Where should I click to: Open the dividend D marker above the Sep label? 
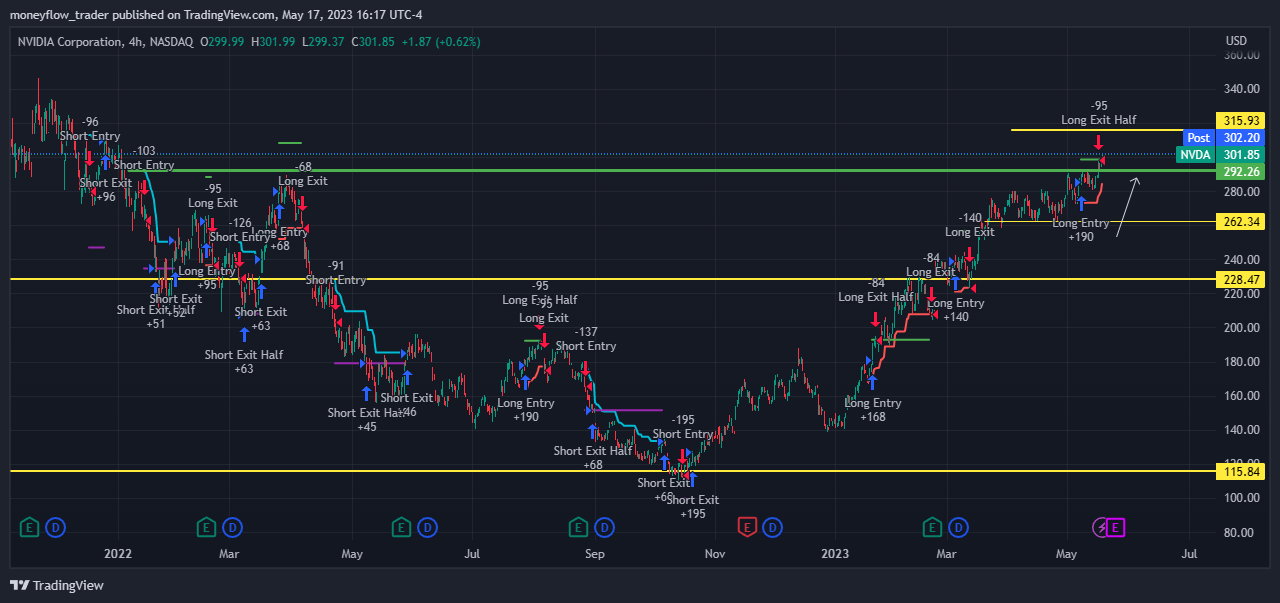pyautogui.click(x=604, y=526)
